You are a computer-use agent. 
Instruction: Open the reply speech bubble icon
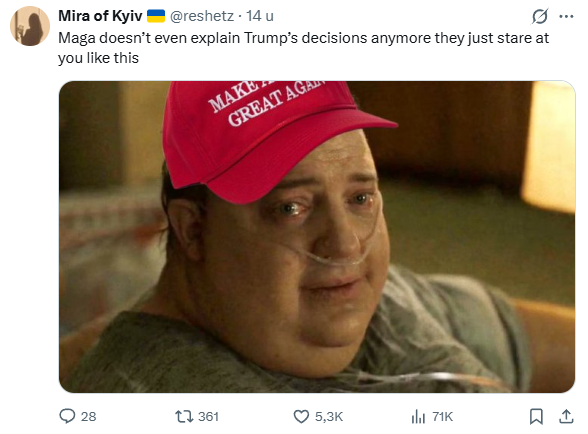pos(68,416)
